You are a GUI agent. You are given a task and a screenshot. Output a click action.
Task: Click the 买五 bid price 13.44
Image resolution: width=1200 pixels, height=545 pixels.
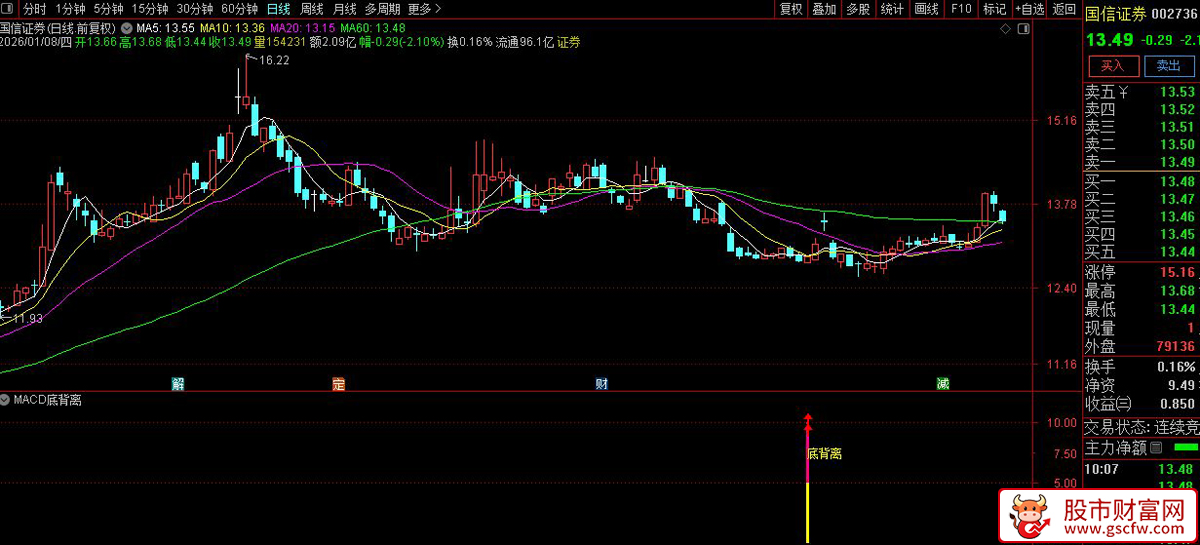click(1176, 250)
